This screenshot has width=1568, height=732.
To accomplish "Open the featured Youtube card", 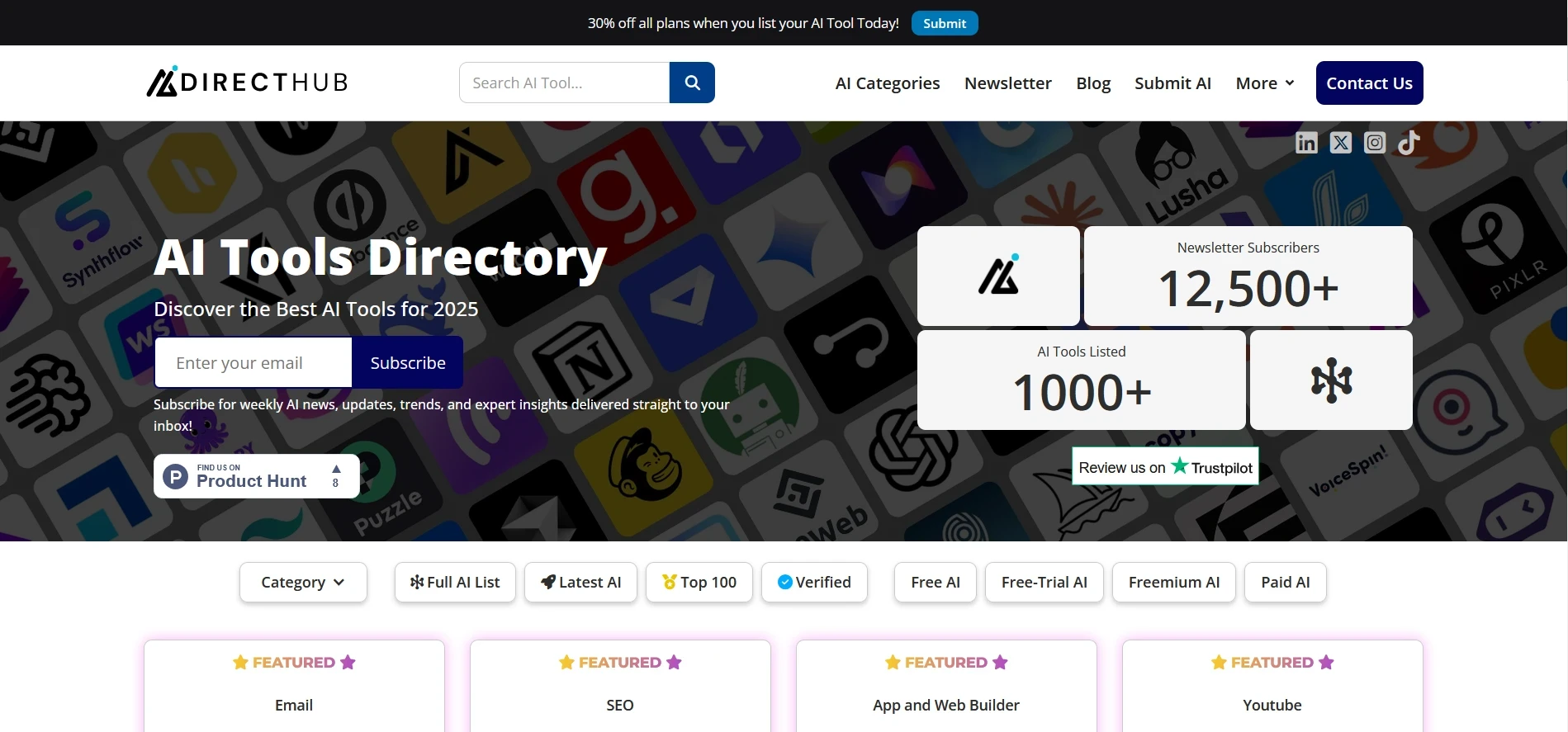I will 1272,687.
